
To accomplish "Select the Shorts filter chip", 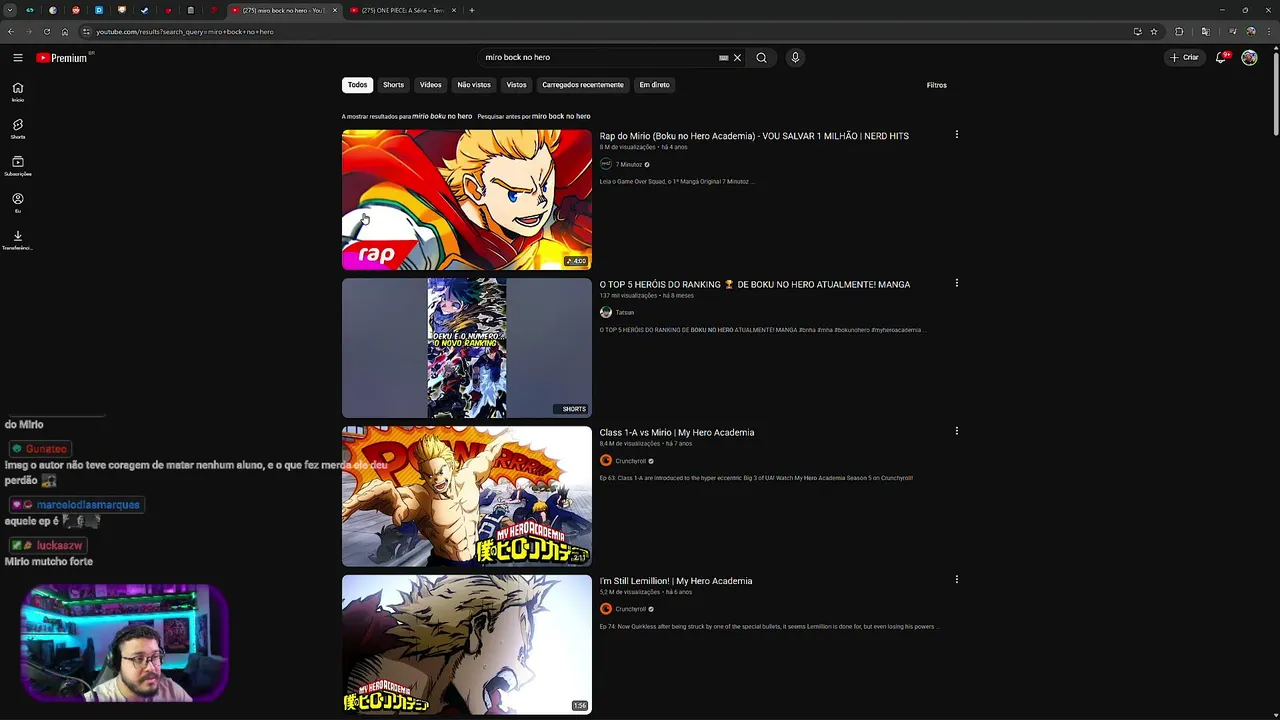I will [x=393, y=85].
